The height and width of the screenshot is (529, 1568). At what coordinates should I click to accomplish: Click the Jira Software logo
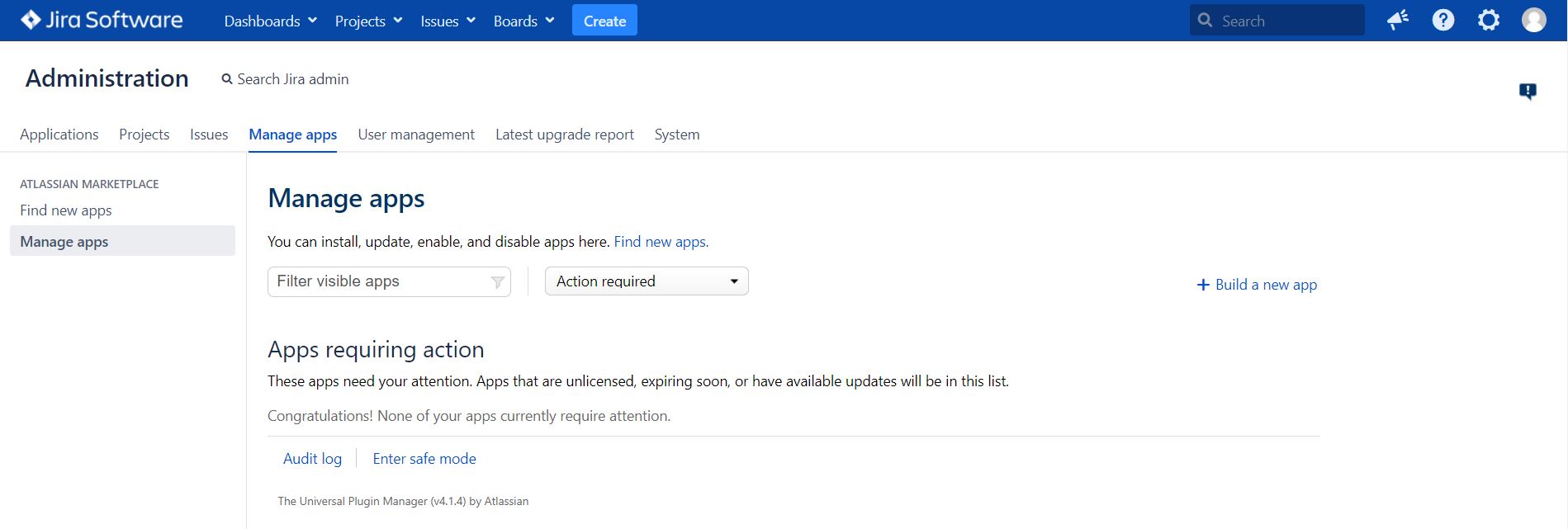(102, 20)
